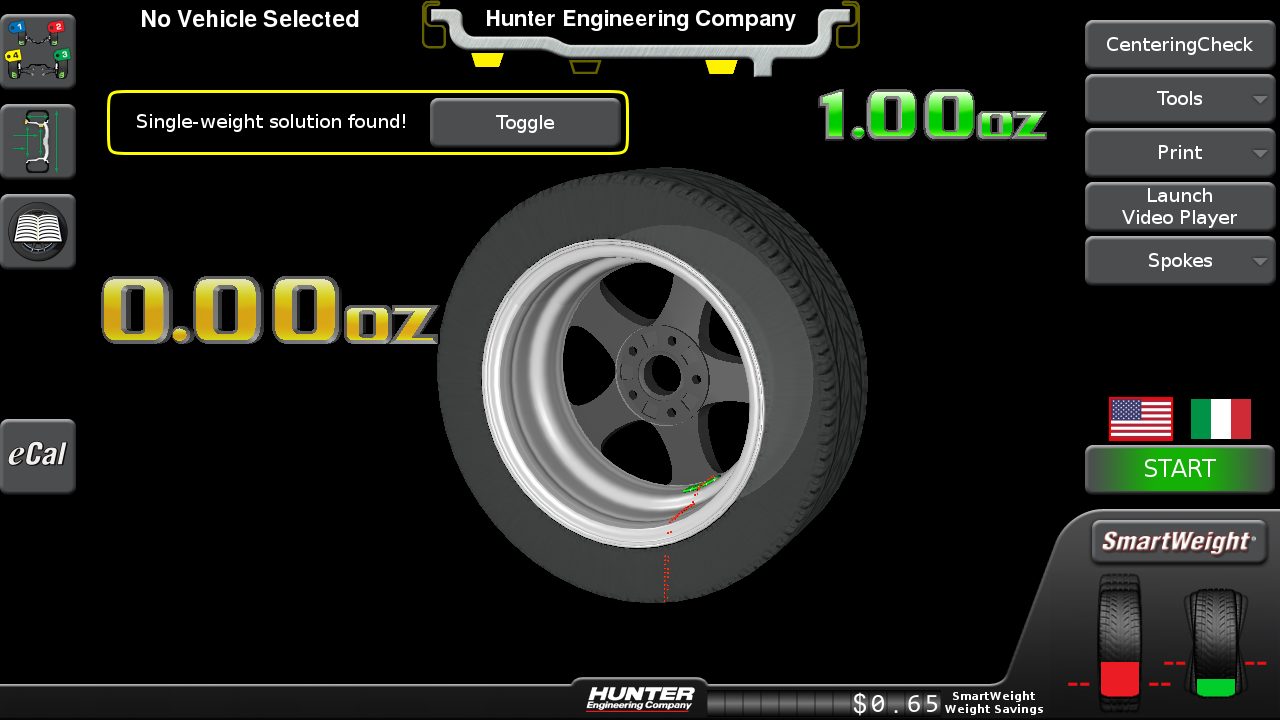Click the Single-weight solution found message
The height and width of the screenshot is (720, 1280).
pyautogui.click(x=271, y=122)
